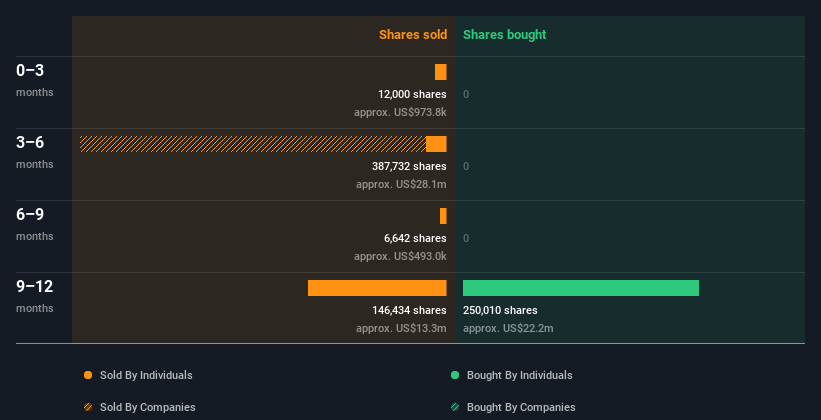The height and width of the screenshot is (420, 821).
Task: Click the 146,434 shares value
Action: click(409, 310)
